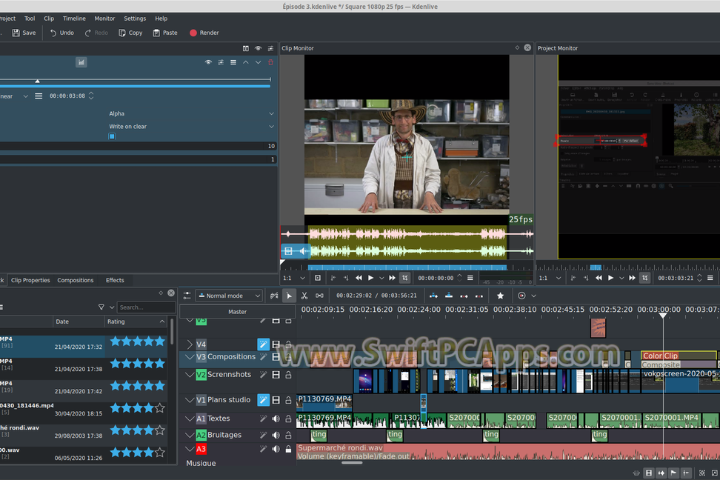The image size is (720, 480).
Task: Play the clip in Clip Monitor
Action: (x=371, y=278)
